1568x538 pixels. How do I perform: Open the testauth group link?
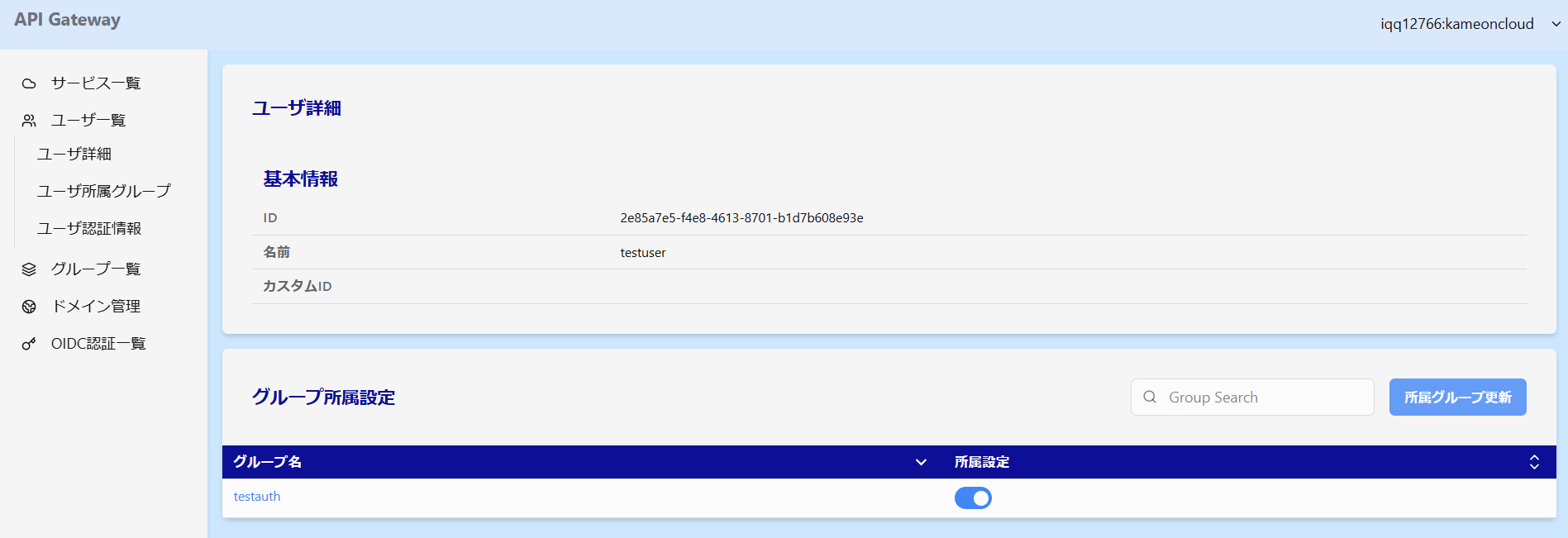pyautogui.click(x=257, y=497)
